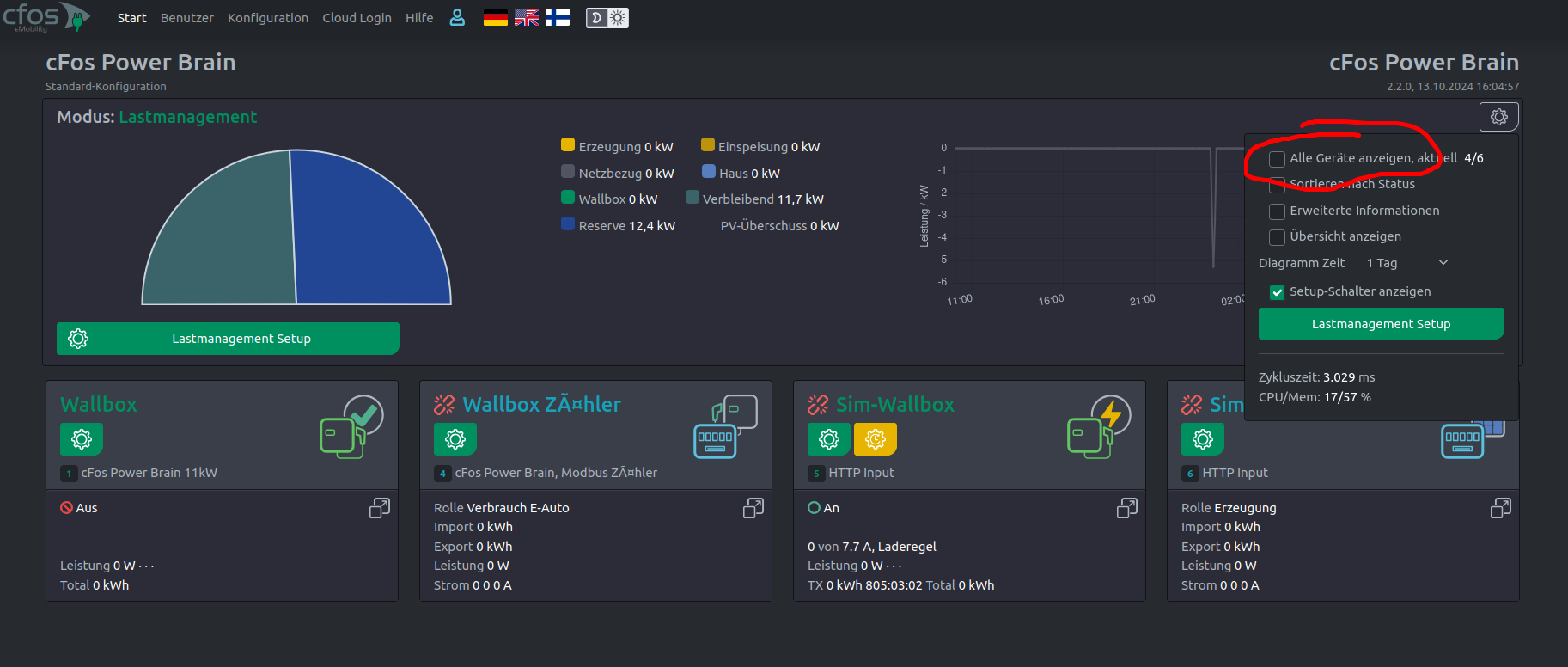Click the 'cFos Power Brain 11kW' label
1568x667 pixels.
click(x=149, y=473)
